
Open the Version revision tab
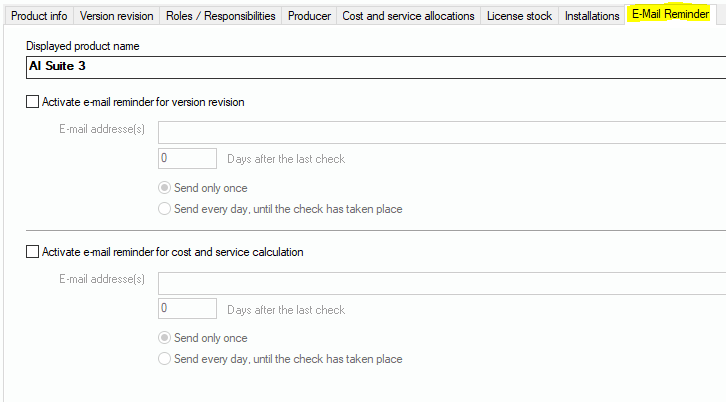[x=116, y=16]
